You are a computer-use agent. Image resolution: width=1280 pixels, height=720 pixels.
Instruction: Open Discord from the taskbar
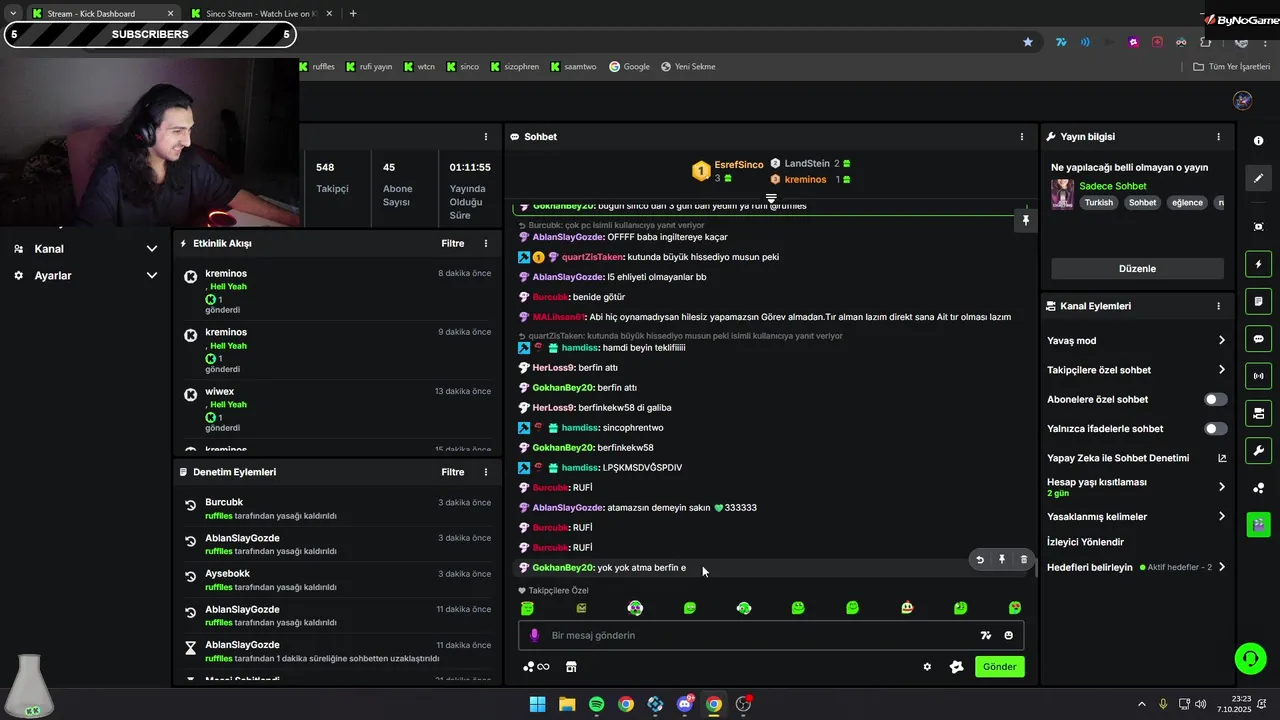pyautogui.click(x=685, y=704)
